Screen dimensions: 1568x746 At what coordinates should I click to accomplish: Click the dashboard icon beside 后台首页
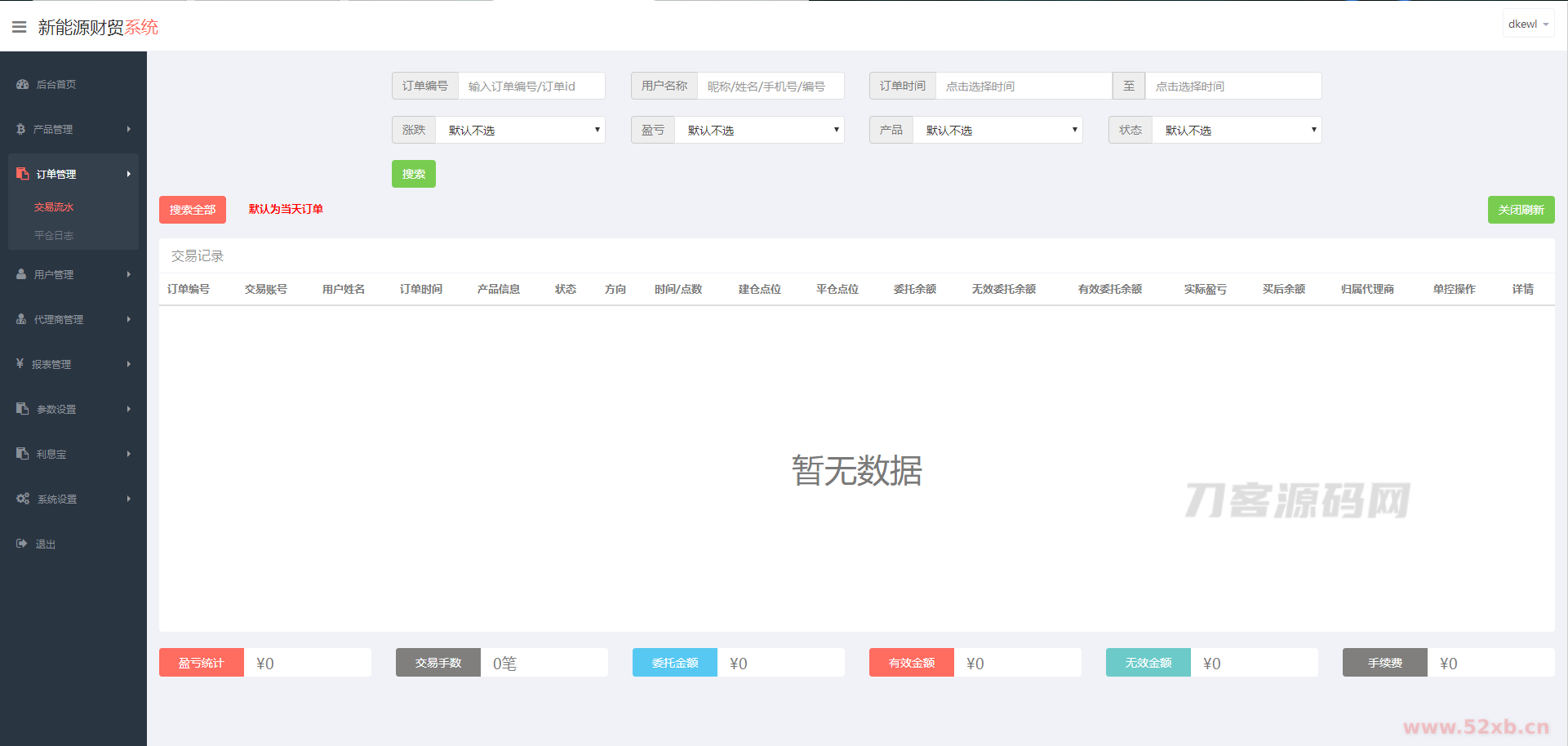[22, 85]
